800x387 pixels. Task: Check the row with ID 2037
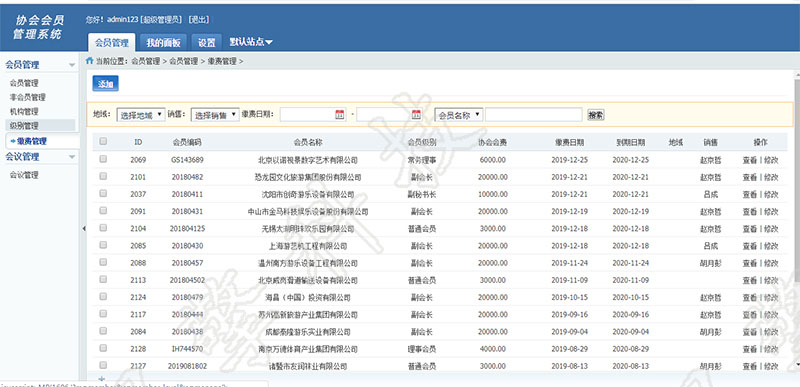pyautogui.click(x=103, y=193)
